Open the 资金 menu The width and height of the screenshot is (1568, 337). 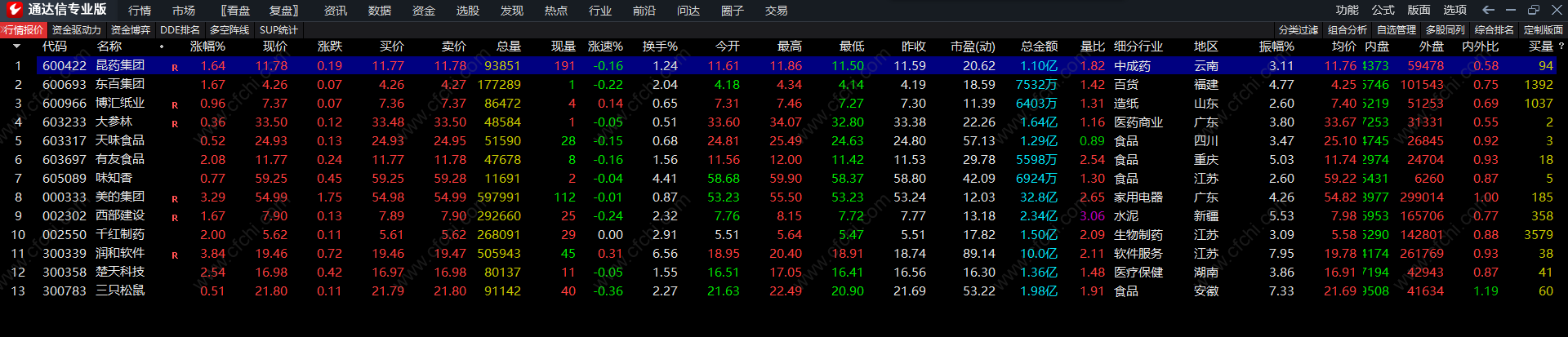(x=424, y=11)
